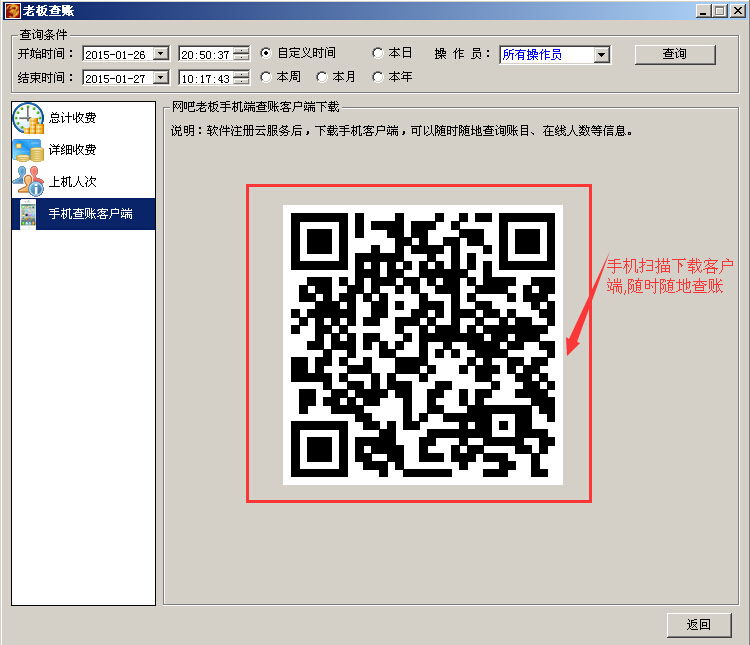
Task: Open the 详细收费 menu item
Action: (x=83, y=150)
